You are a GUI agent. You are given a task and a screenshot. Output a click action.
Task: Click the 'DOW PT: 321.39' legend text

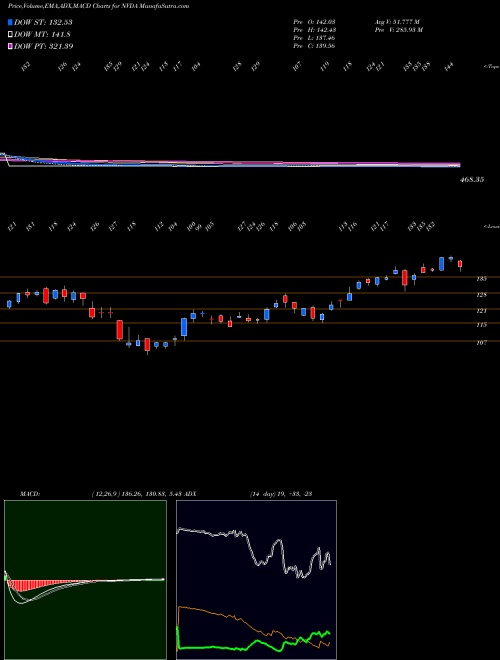(43, 46)
